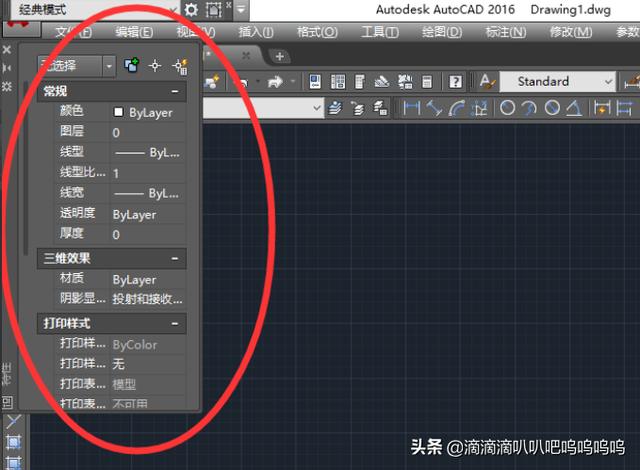Select the Arc Length dimension tool
The width and height of the screenshot is (640, 470).
[x=457, y=108]
